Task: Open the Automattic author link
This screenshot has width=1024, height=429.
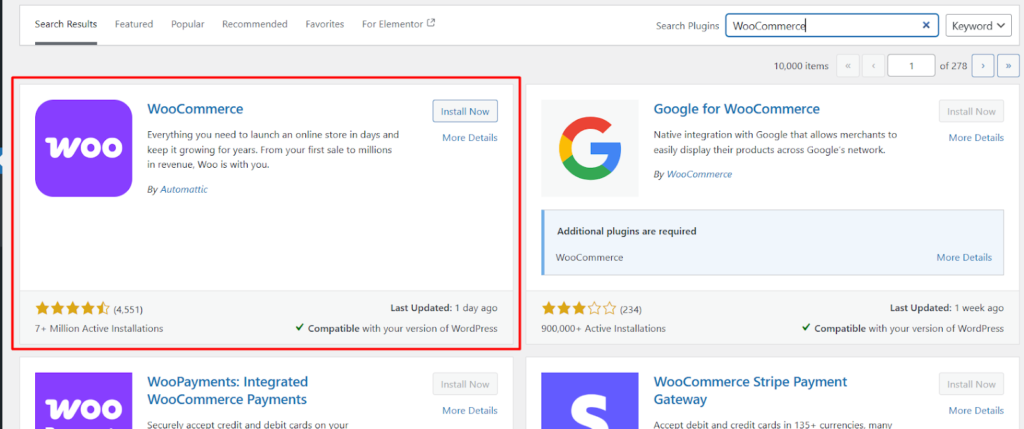Action: pyautogui.click(x=184, y=189)
